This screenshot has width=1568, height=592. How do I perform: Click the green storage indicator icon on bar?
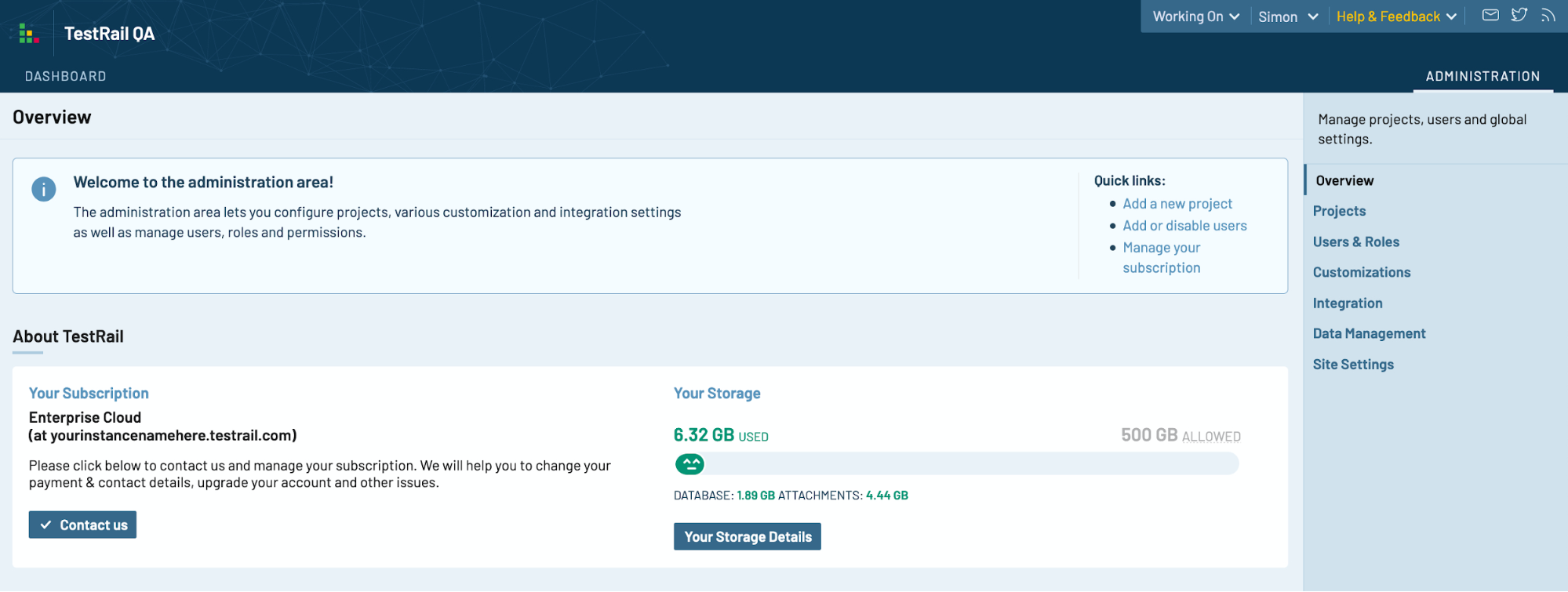tap(690, 464)
